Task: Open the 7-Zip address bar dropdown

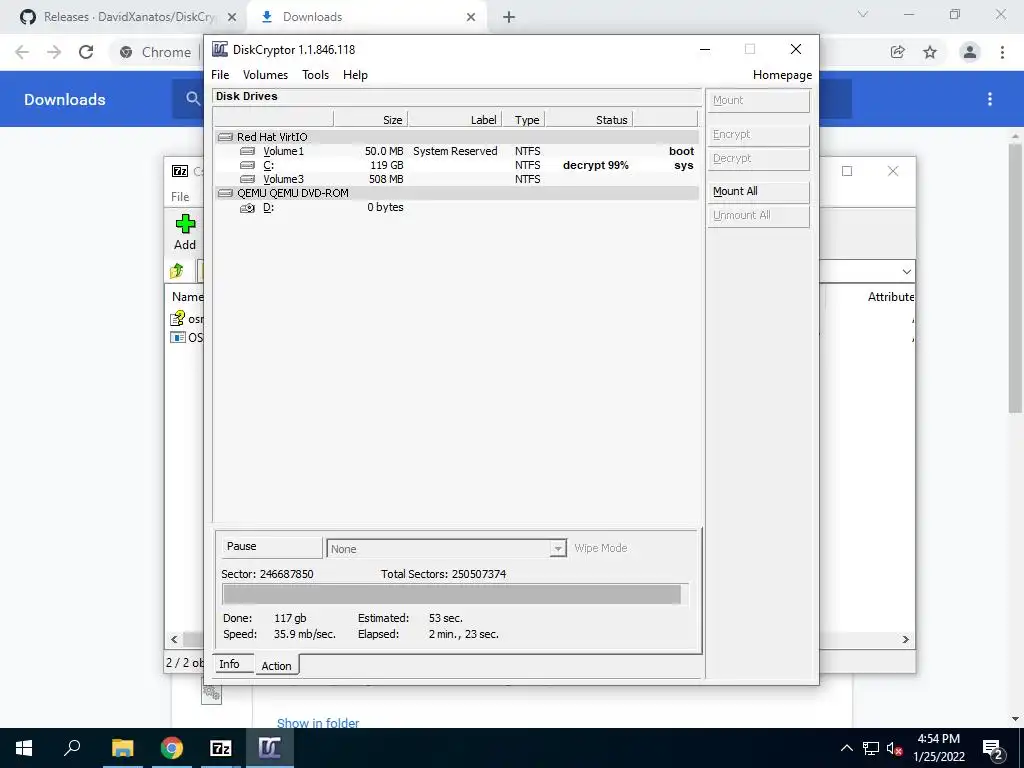Action: coord(906,272)
